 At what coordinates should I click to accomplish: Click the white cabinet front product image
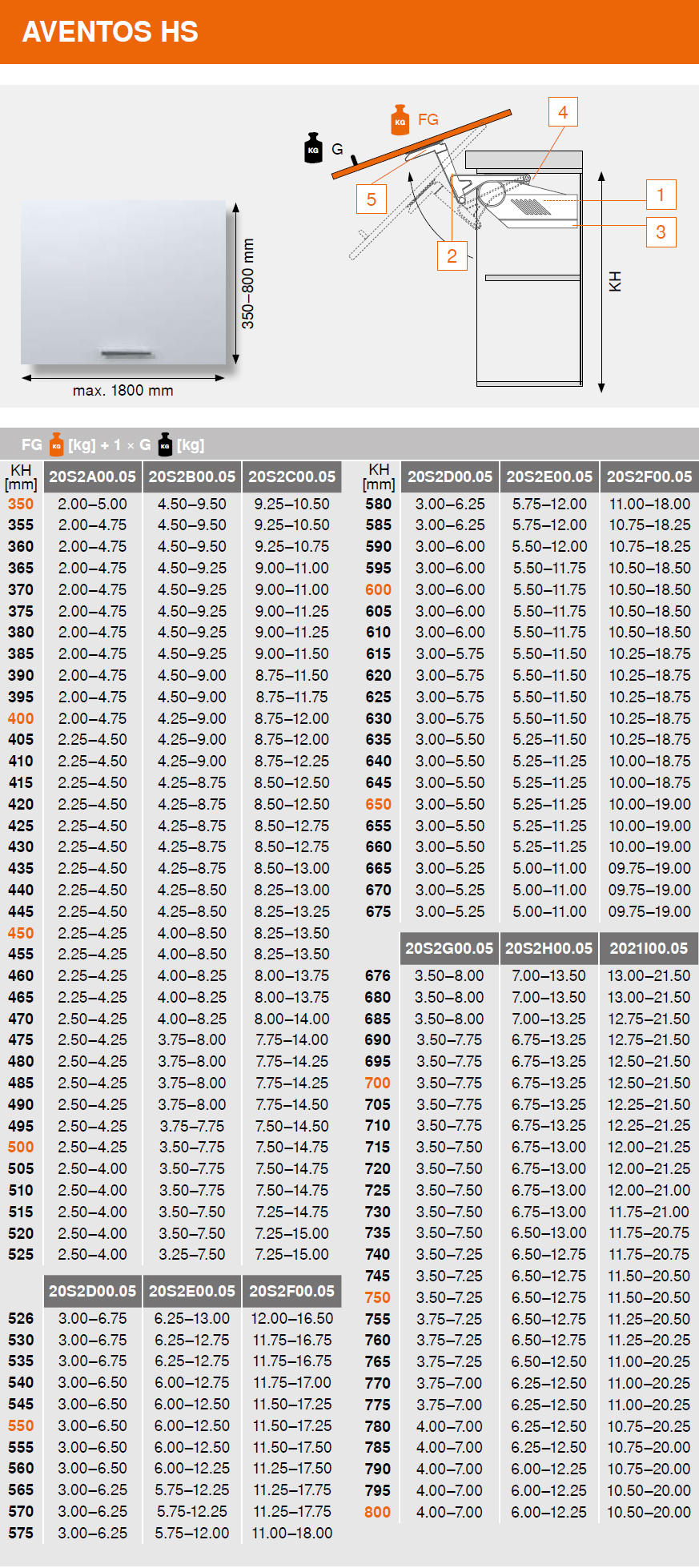[x=123, y=283]
